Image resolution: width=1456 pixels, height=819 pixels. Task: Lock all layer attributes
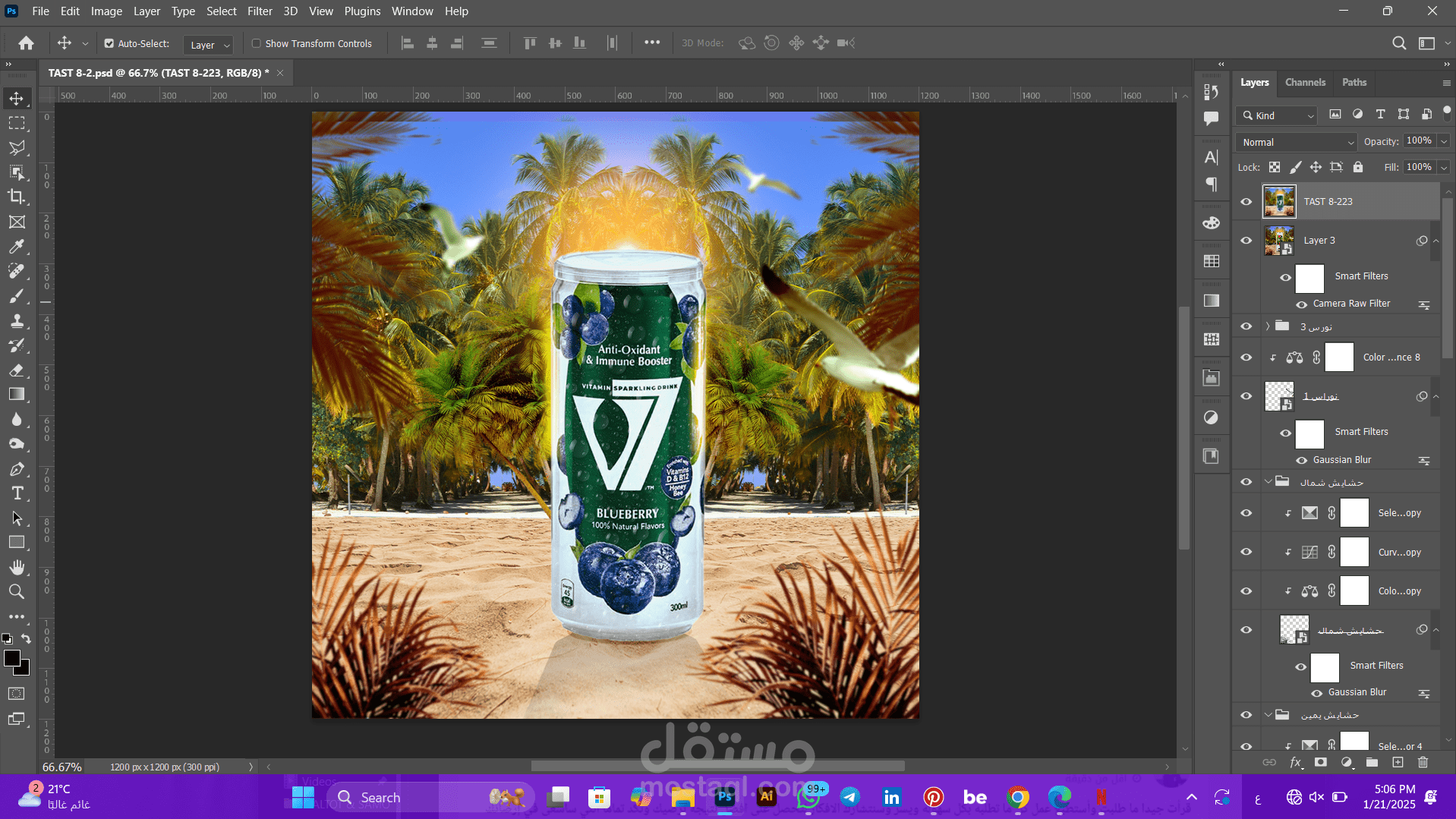tap(1358, 167)
